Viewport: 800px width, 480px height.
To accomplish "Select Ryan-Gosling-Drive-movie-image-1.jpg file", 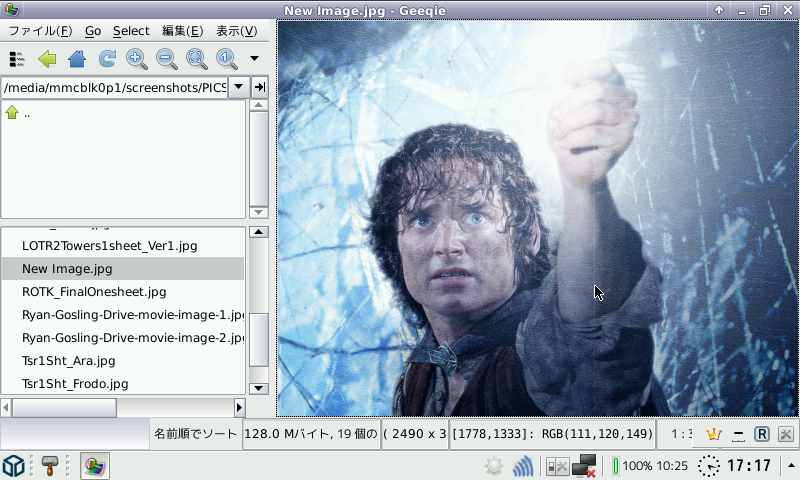I will pos(123,315).
